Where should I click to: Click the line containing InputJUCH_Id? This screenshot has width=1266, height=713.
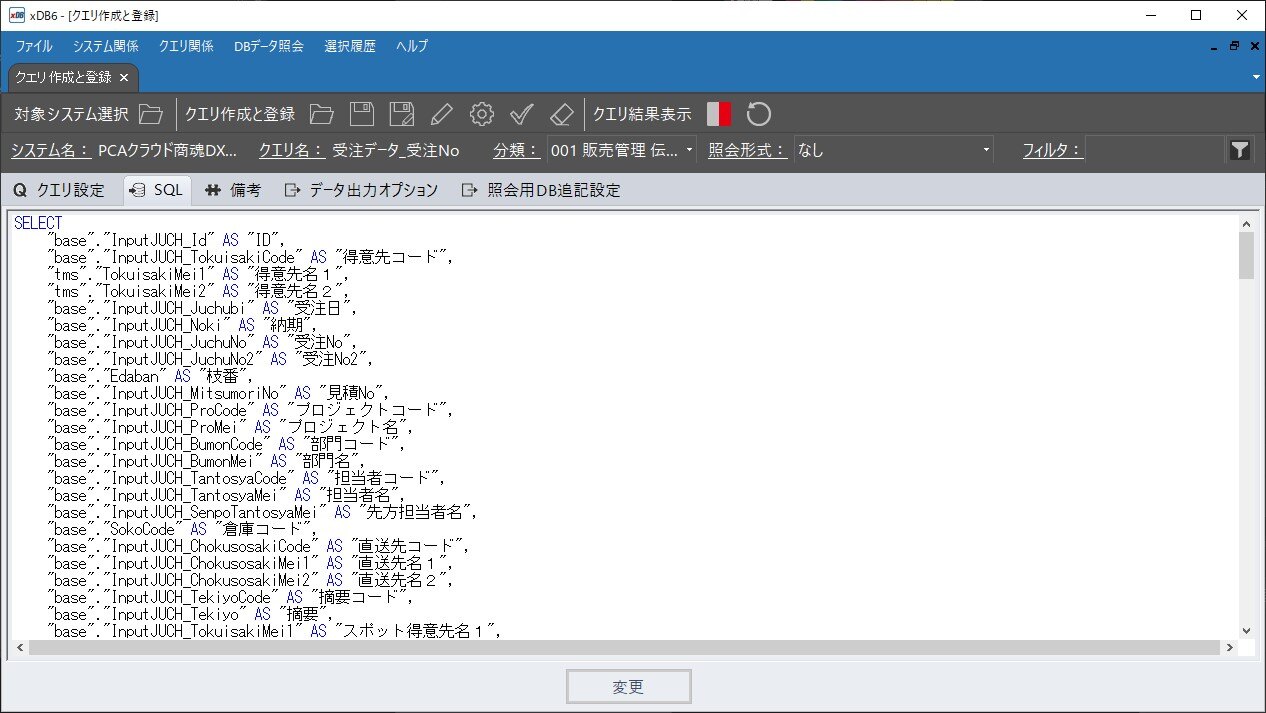[167, 240]
